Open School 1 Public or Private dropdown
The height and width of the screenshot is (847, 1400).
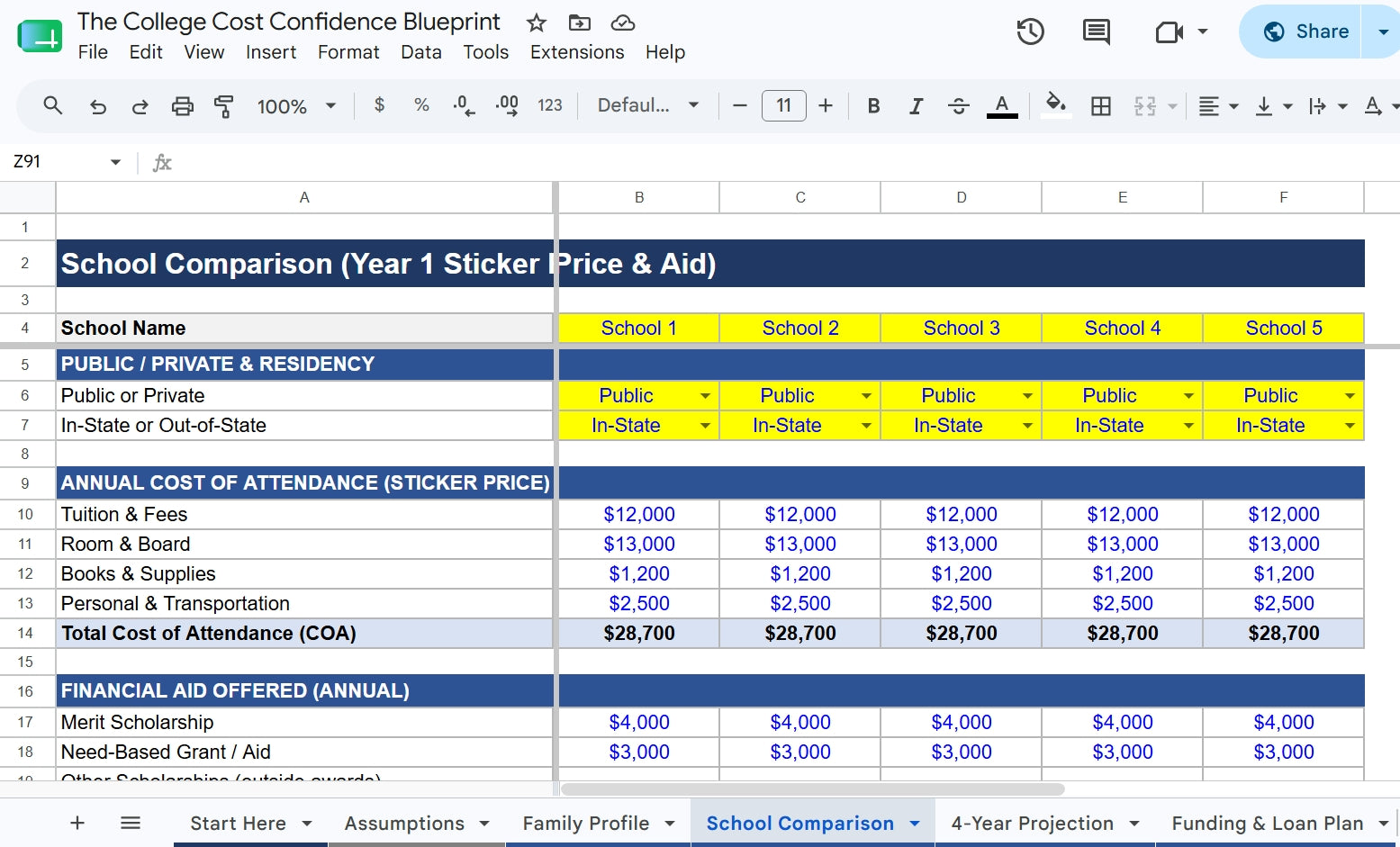point(705,396)
